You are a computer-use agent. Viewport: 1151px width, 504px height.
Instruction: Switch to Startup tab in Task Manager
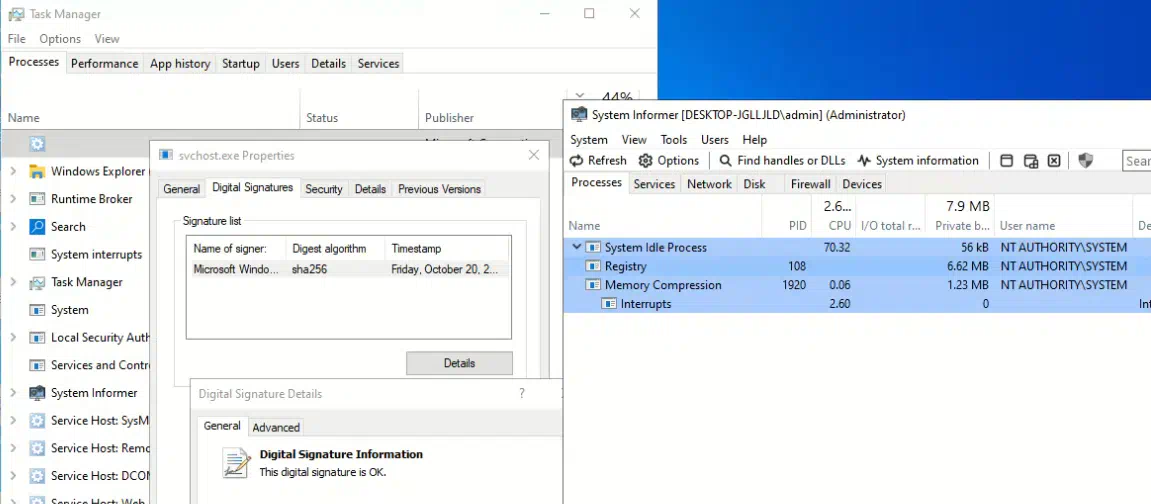(x=241, y=64)
